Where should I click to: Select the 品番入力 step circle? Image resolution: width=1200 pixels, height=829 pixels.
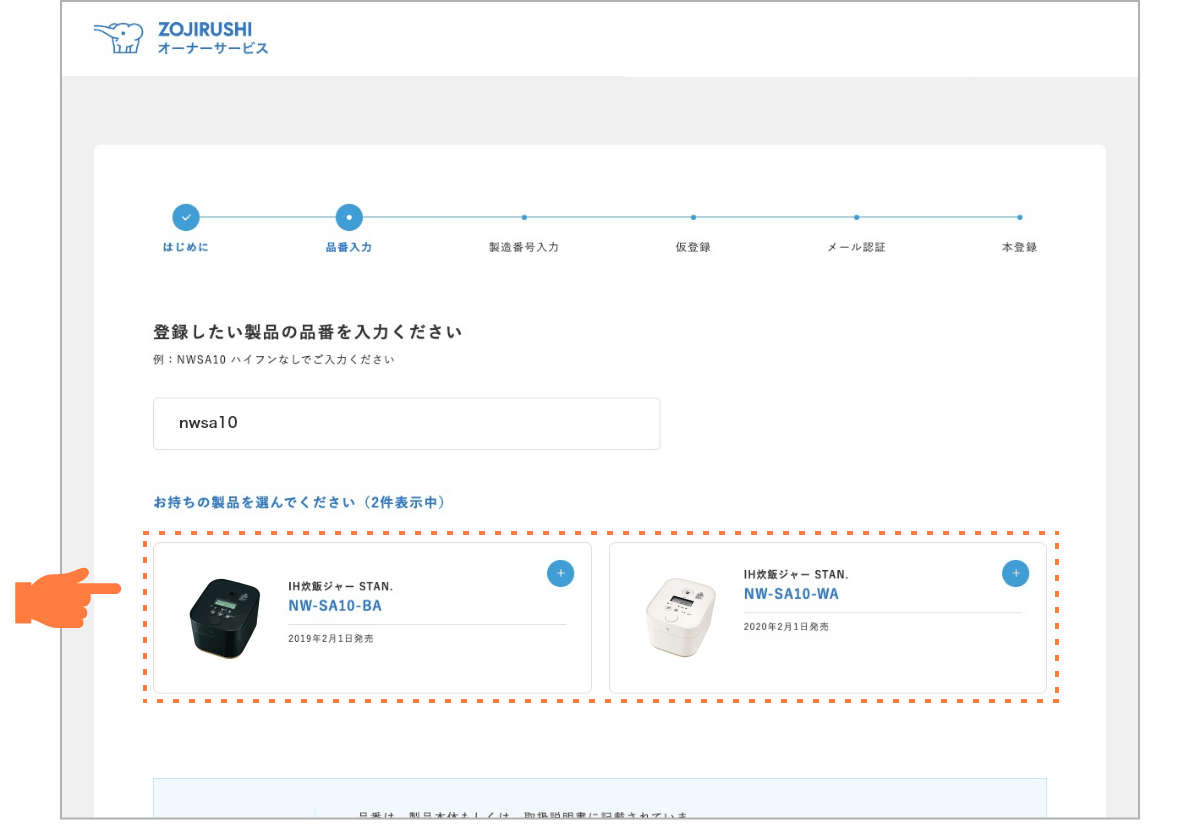[349, 217]
